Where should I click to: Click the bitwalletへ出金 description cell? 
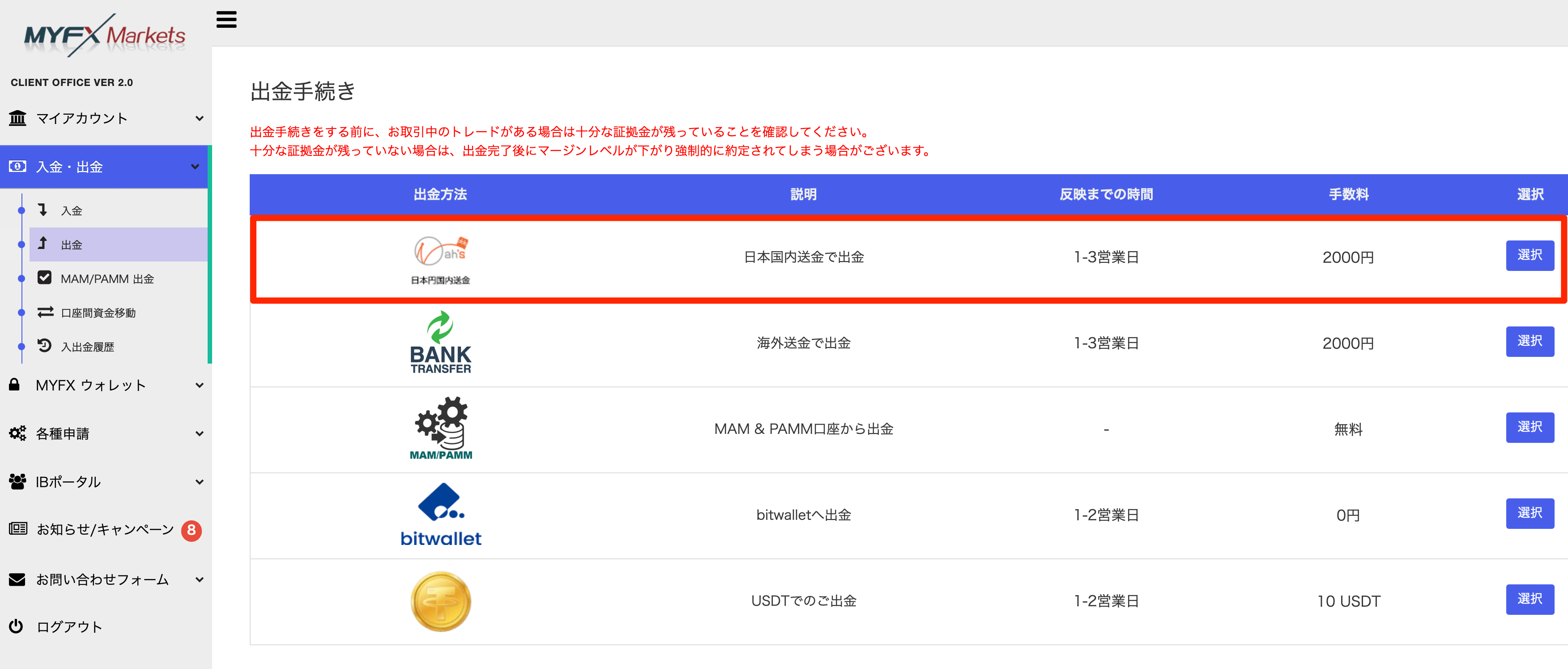[804, 515]
